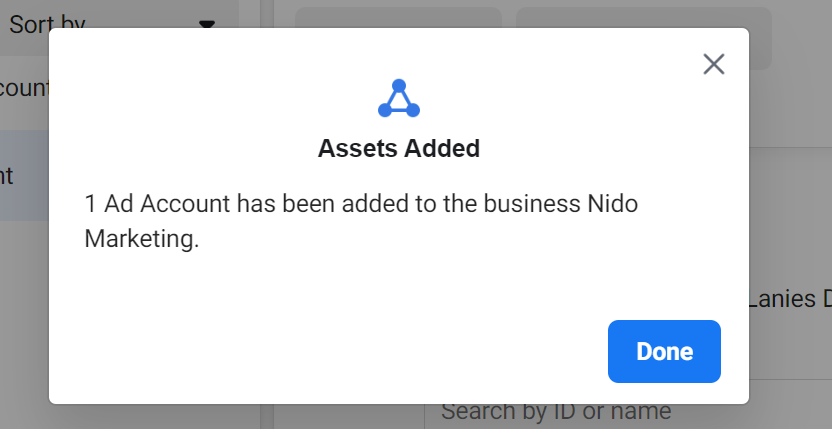The image size is (832, 429).
Task: Click the first grey box above dialog
Action: pyautogui.click(x=398, y=18)
